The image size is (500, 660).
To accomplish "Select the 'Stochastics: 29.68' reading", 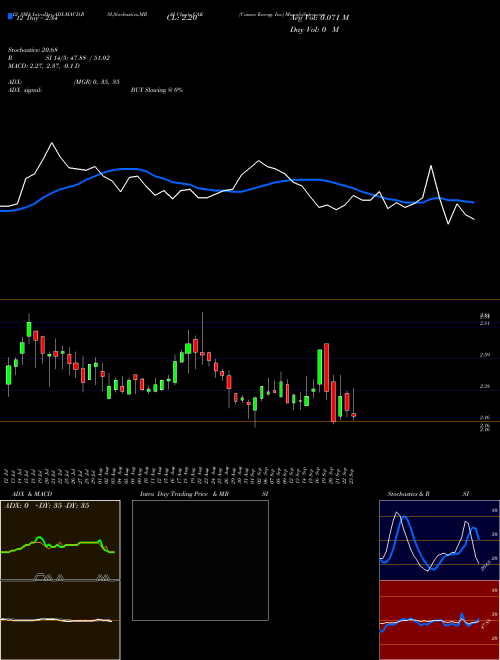I will point(32,51).
